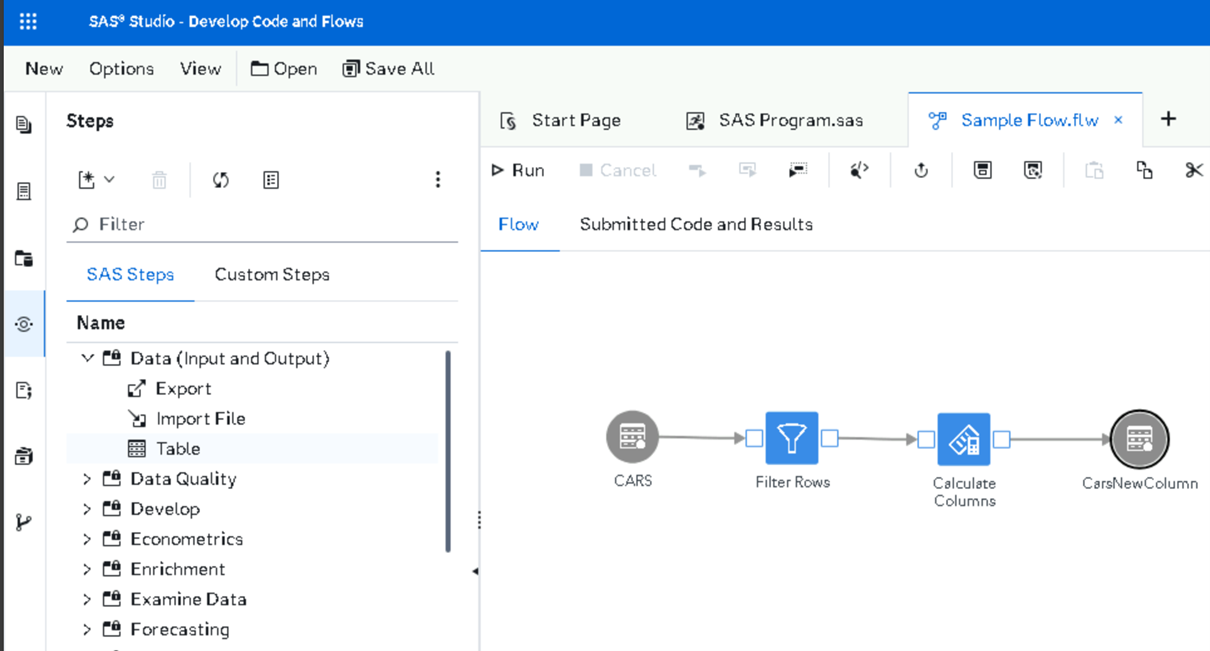Expand the Forecasting folder
Image resolution: width=1210 pixels, height=651 pixels.
tap(87, 629)
